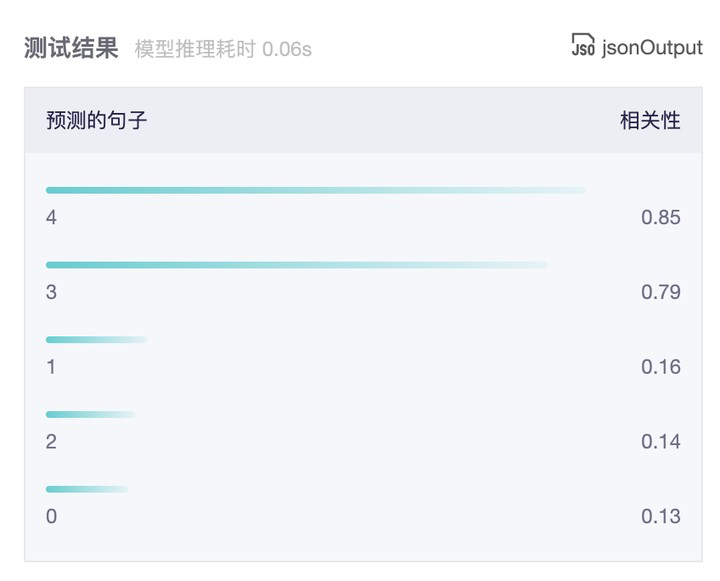Click the 0.16 relevance score
720x581 pixels.
pos(661,367)
